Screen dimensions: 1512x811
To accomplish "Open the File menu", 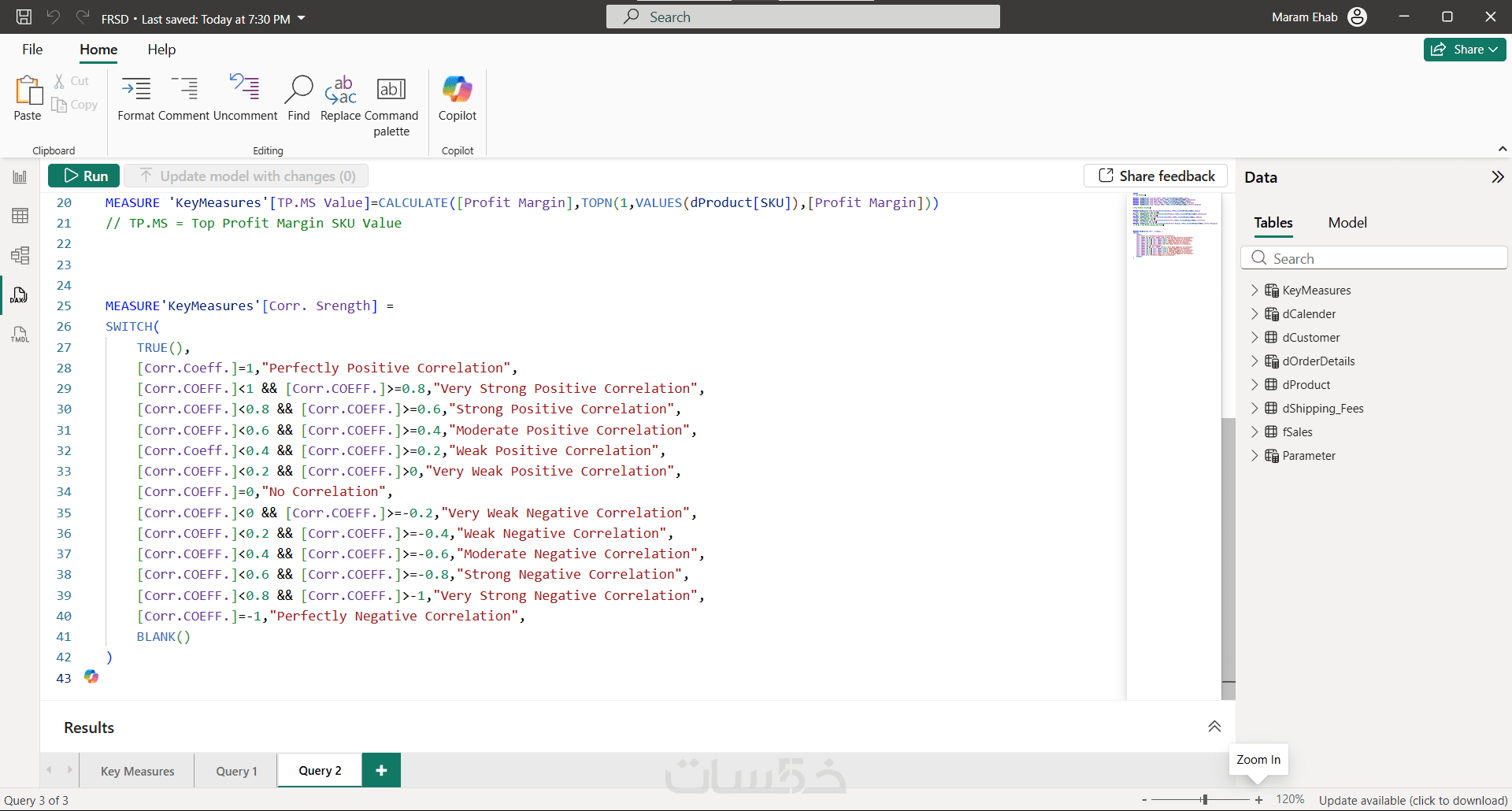I will coord(32,50).
